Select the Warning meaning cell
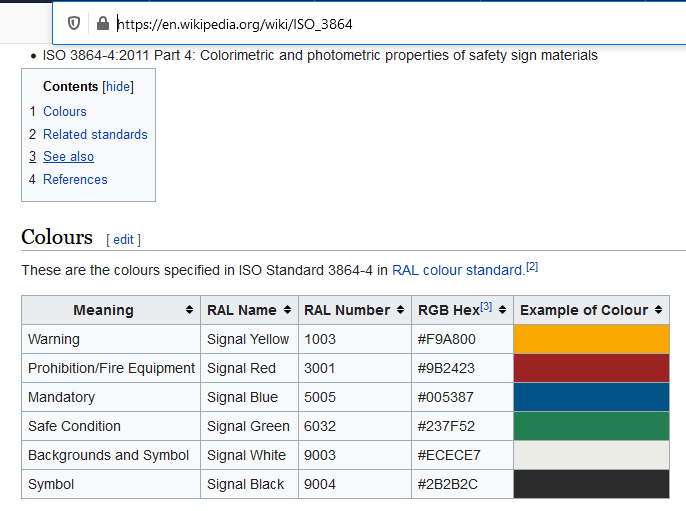The image size is (686, 511). 111,339
